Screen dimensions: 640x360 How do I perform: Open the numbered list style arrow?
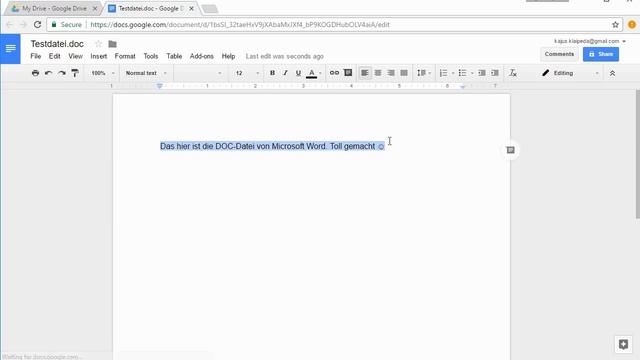[x=453, y=73]
